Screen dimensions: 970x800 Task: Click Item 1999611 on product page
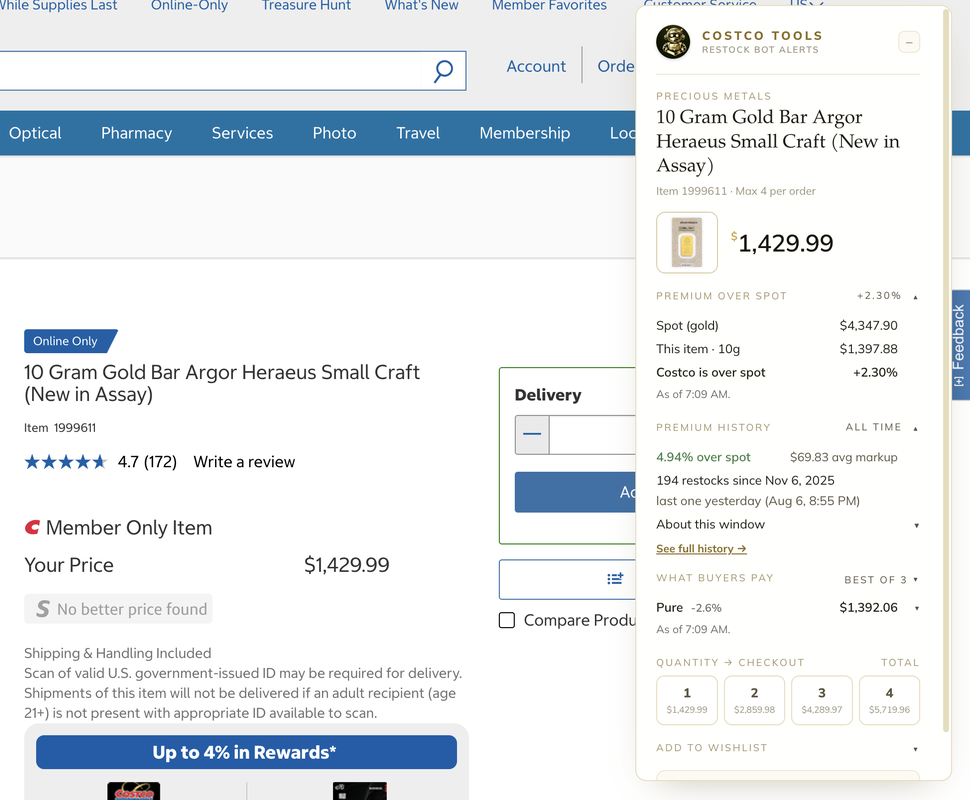[x=60, y=428]
